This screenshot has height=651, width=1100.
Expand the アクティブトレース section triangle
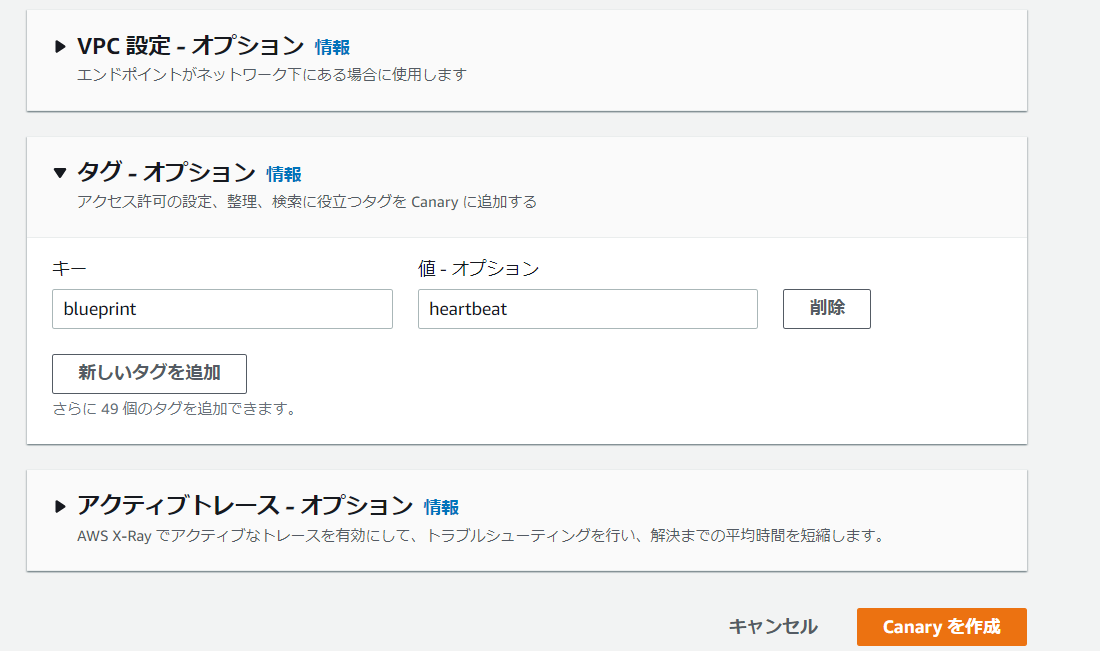61,507
